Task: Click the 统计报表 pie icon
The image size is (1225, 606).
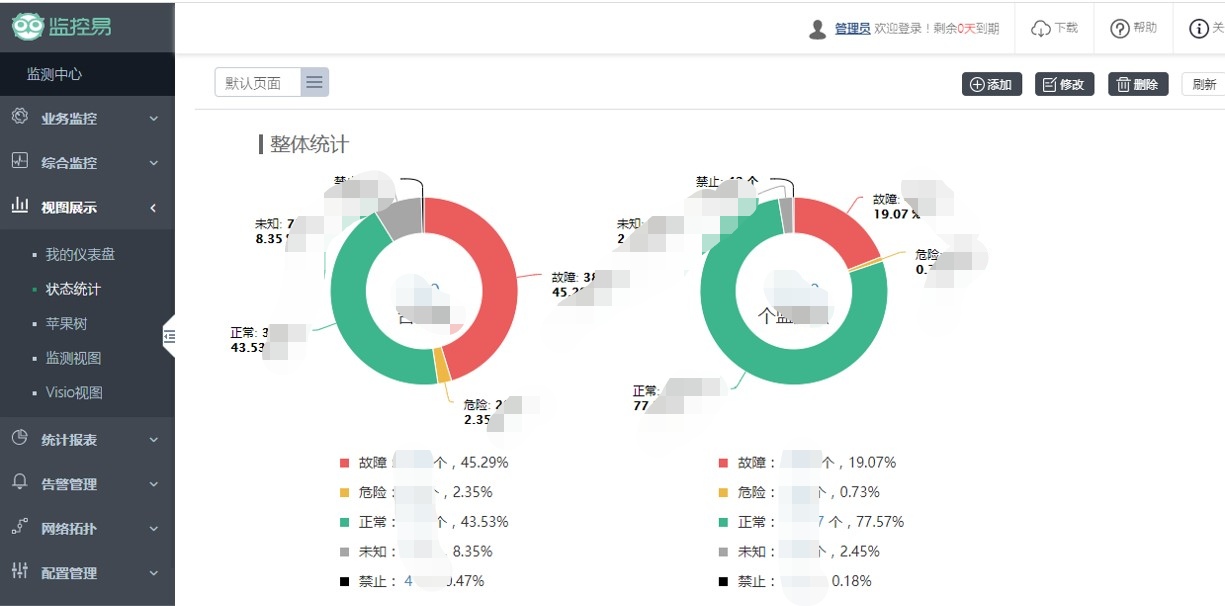Action: (19, 438)
